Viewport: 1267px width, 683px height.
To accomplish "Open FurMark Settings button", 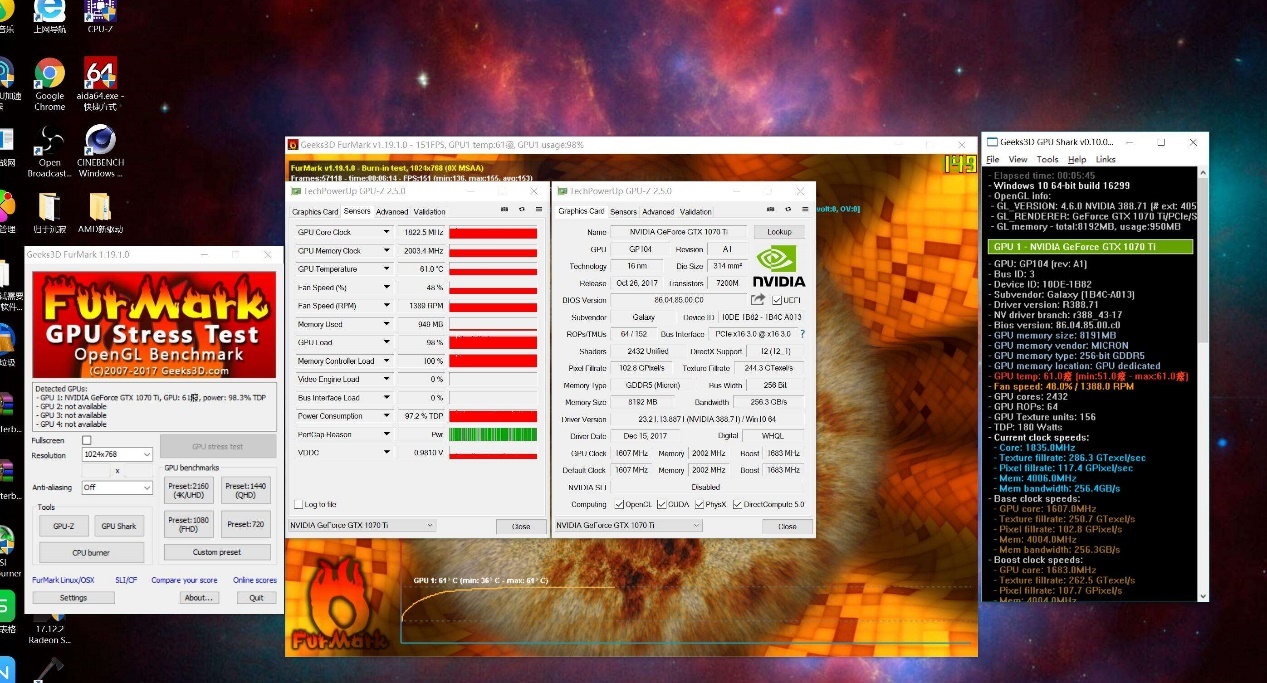I will [73, 598].
